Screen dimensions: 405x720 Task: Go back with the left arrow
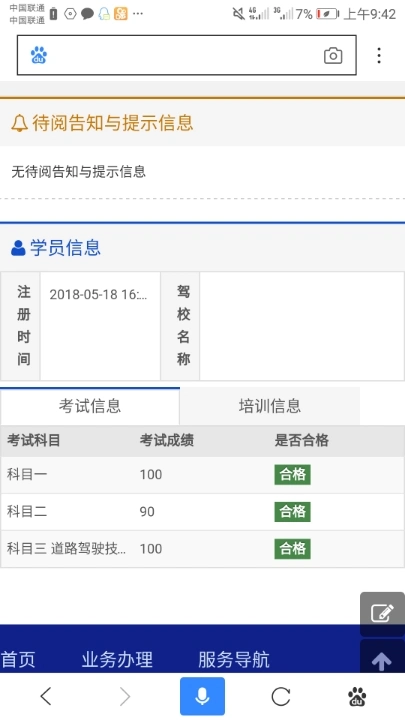45,697
